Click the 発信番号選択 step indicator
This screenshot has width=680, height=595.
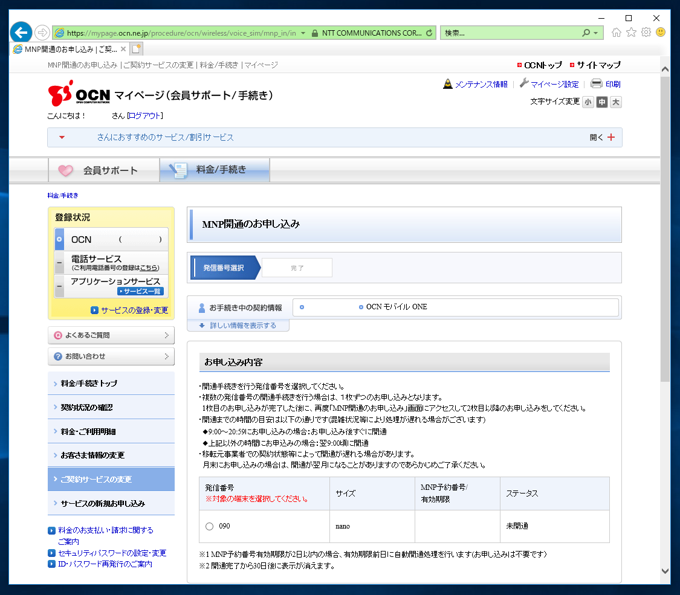225,268
